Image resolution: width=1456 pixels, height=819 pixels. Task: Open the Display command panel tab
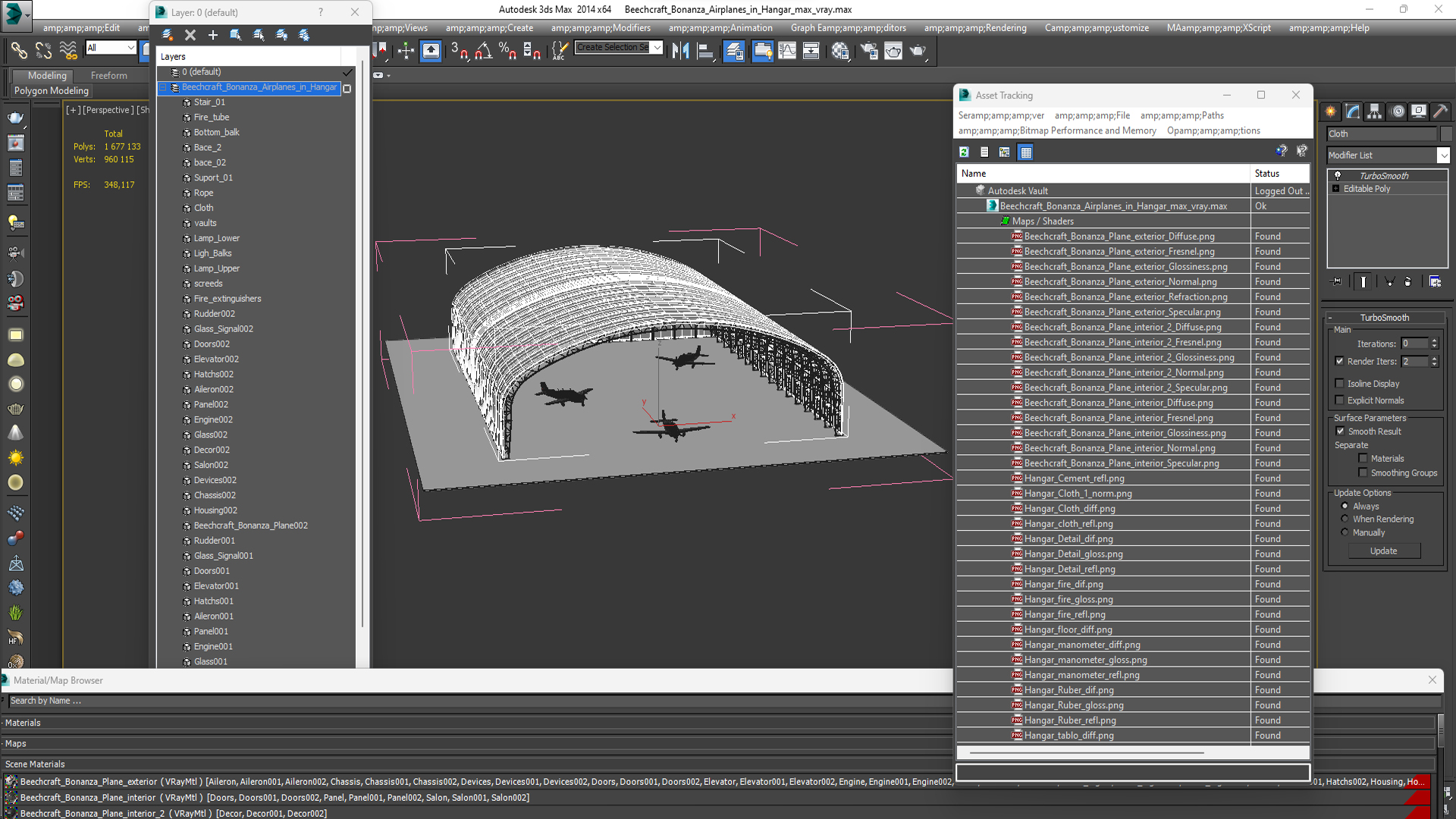1419,111
